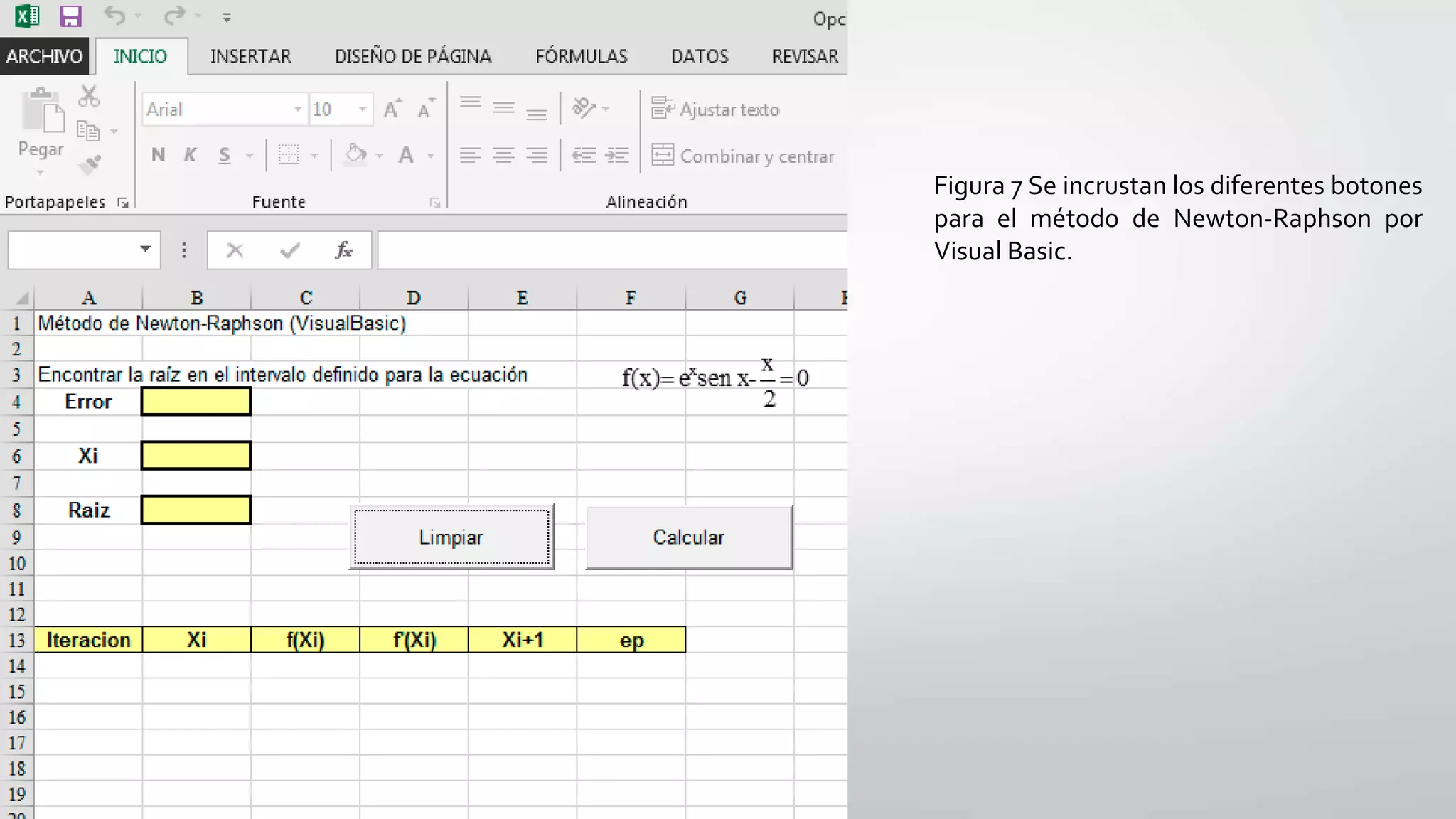Open the fill color dropdown arrow
Viewport: 1456px width, 819px height.
tap(379, 156)
